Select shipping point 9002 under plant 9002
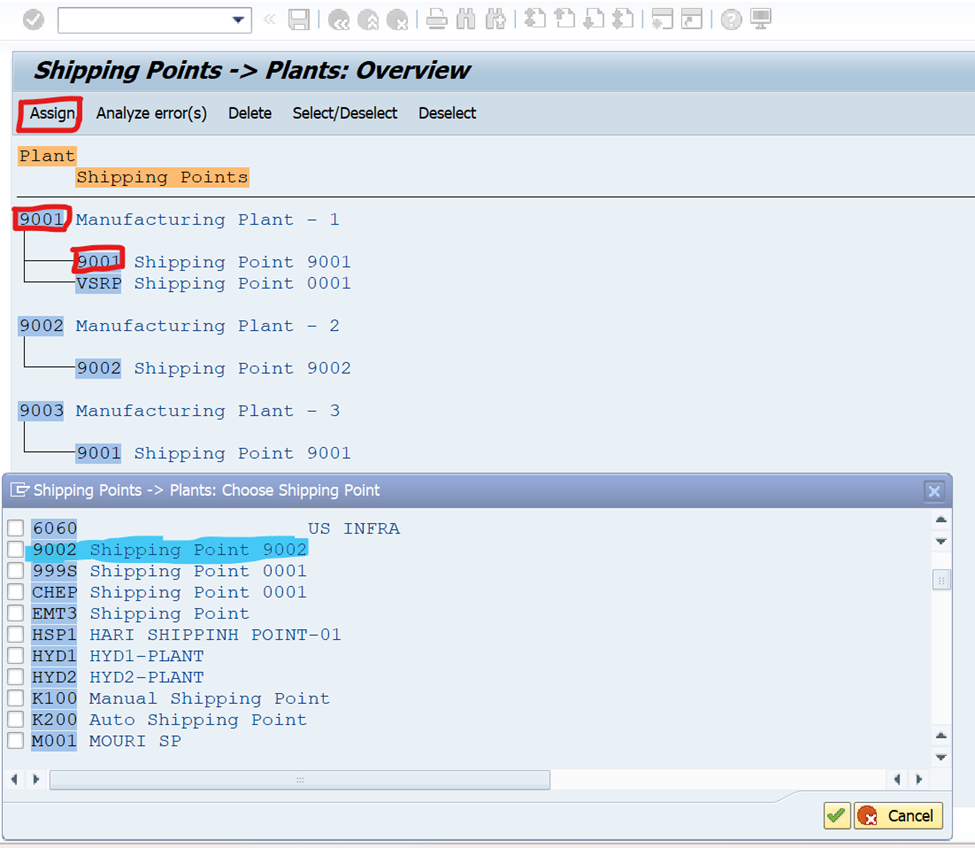Viewport: 975px width, 848px height. (98, 368)
